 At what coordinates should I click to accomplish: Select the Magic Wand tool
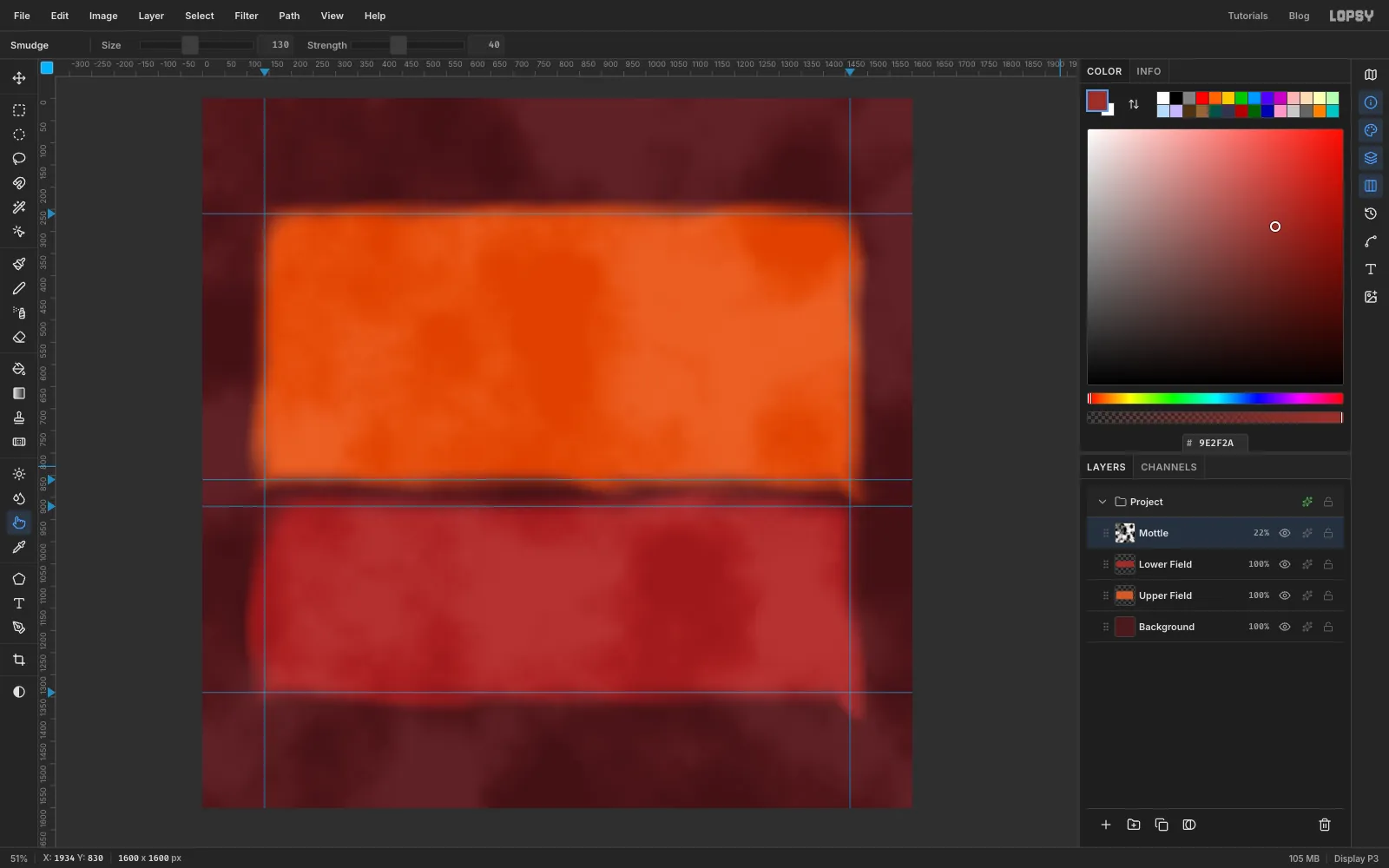[x=19, y=207]
